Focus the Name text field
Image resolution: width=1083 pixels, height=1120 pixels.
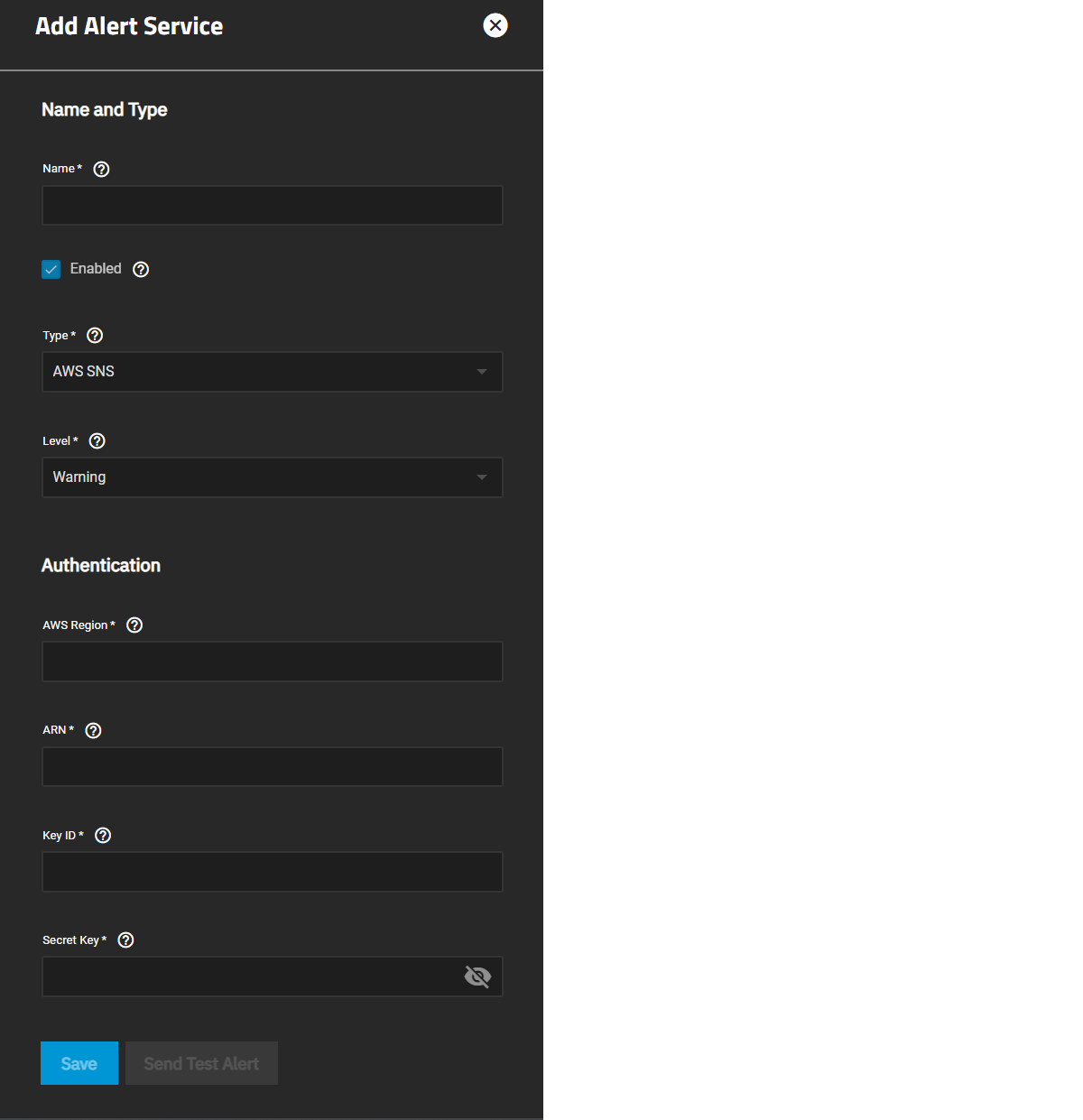(x=272, y=206)
